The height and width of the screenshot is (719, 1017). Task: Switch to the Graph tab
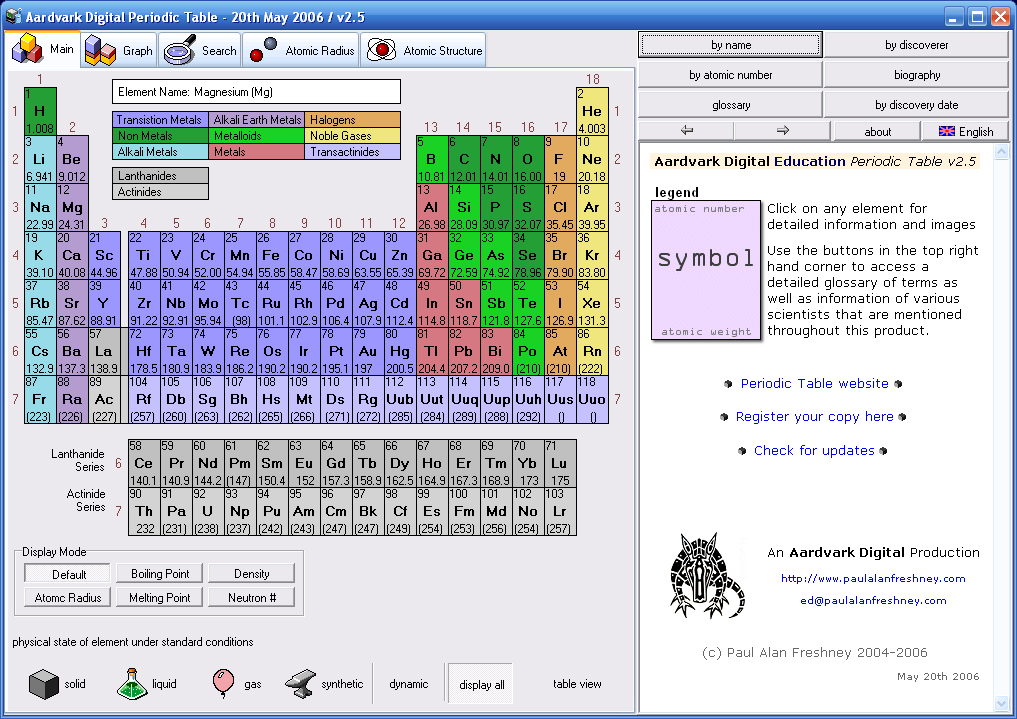(119, 50)
